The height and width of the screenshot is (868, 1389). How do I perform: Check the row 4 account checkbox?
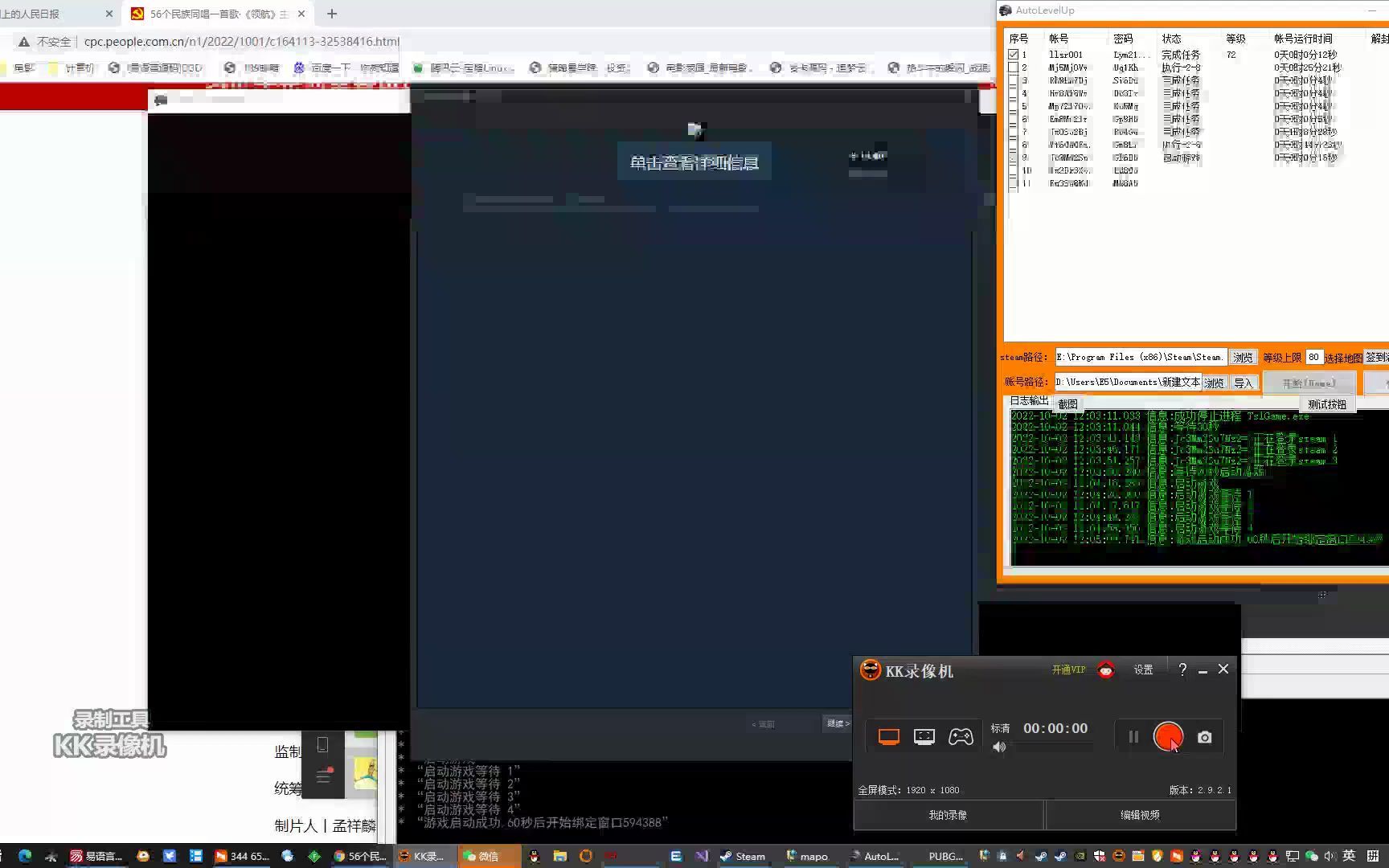point(1014,93)
